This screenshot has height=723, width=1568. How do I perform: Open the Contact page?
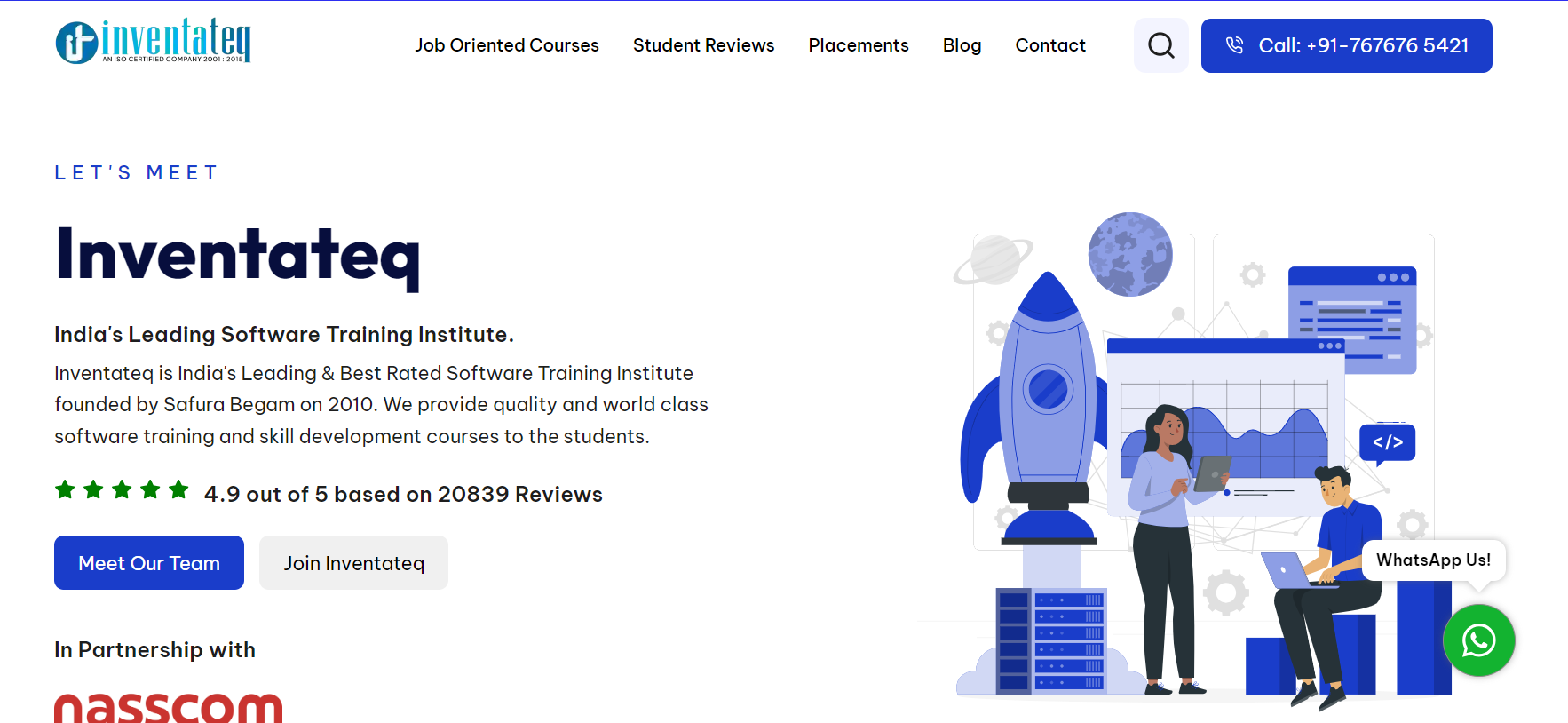pos(1050,45)
